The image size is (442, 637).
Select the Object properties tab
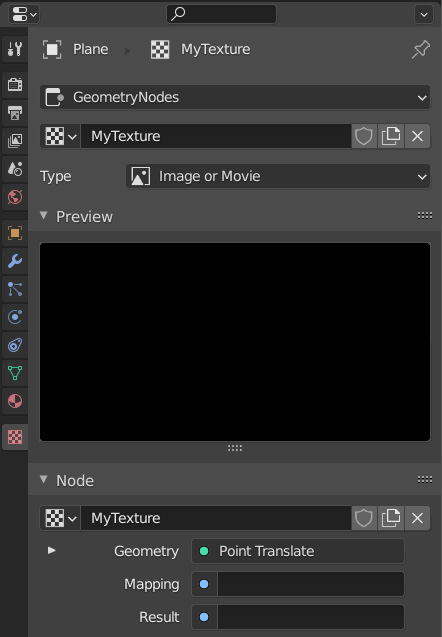(15, 233)
